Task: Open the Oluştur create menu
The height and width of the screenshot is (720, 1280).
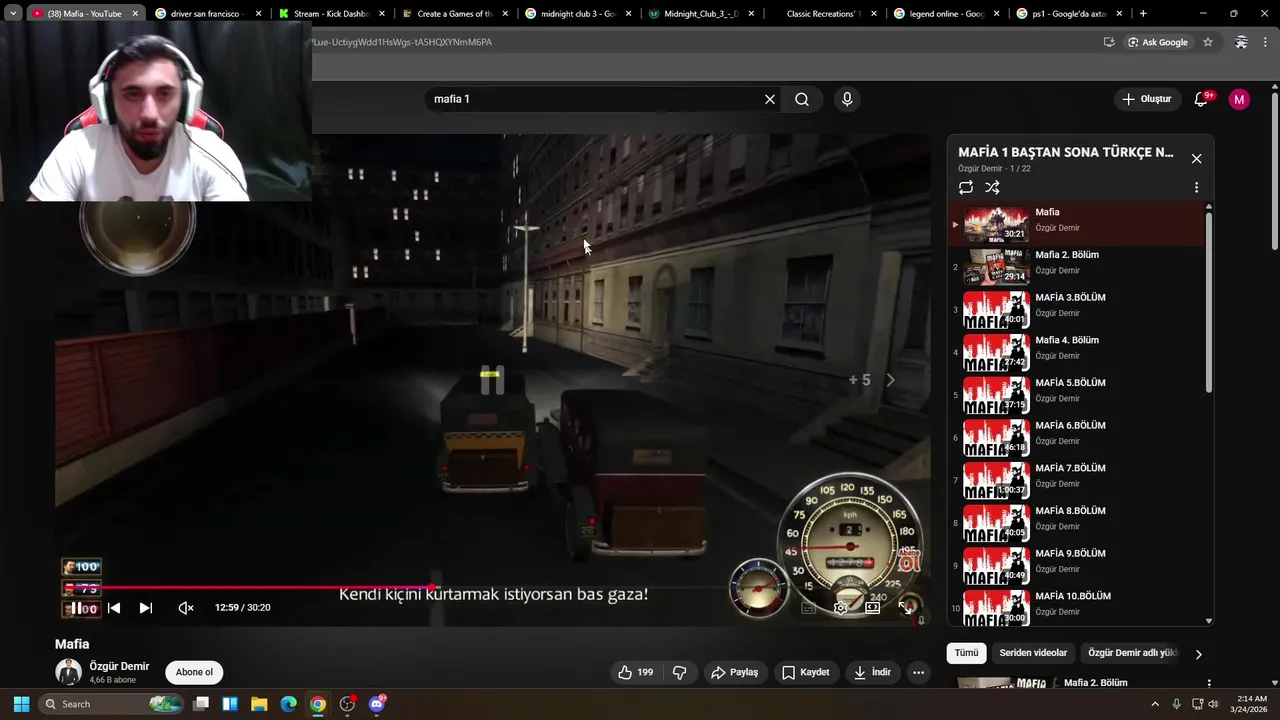Action: [x=1146, y=99]
